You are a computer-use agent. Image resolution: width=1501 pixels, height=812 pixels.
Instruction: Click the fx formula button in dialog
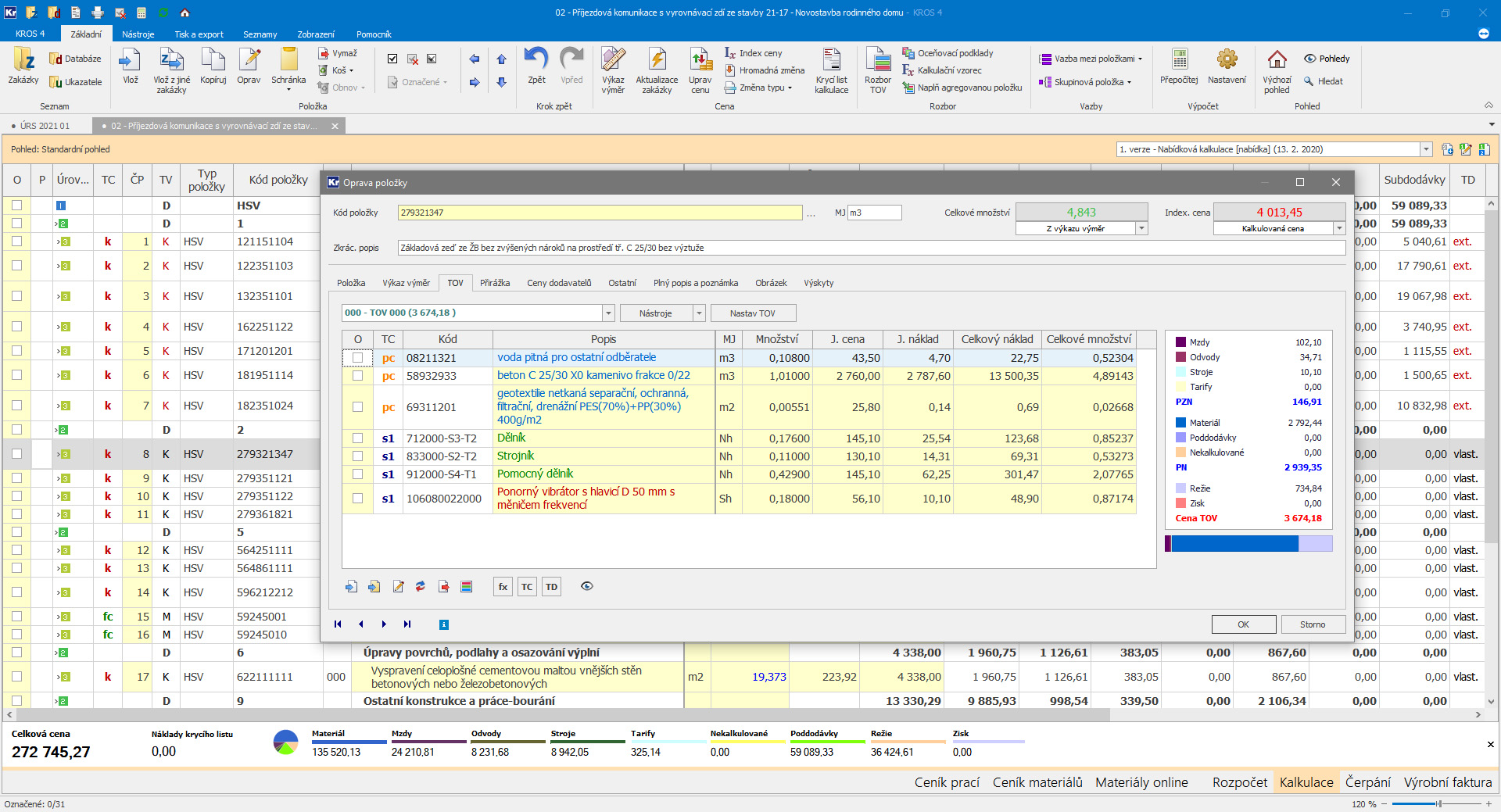(x=503, y=587)
